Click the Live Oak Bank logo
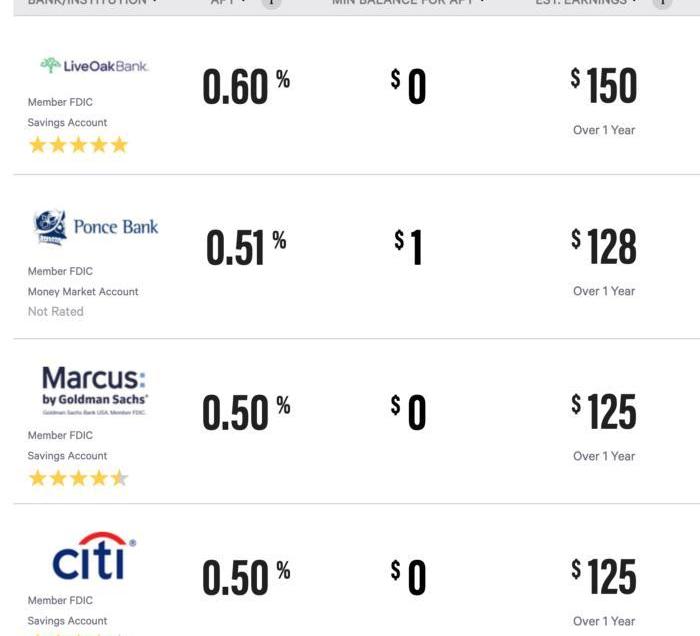The image size is (700, 636). coord(94,66)
